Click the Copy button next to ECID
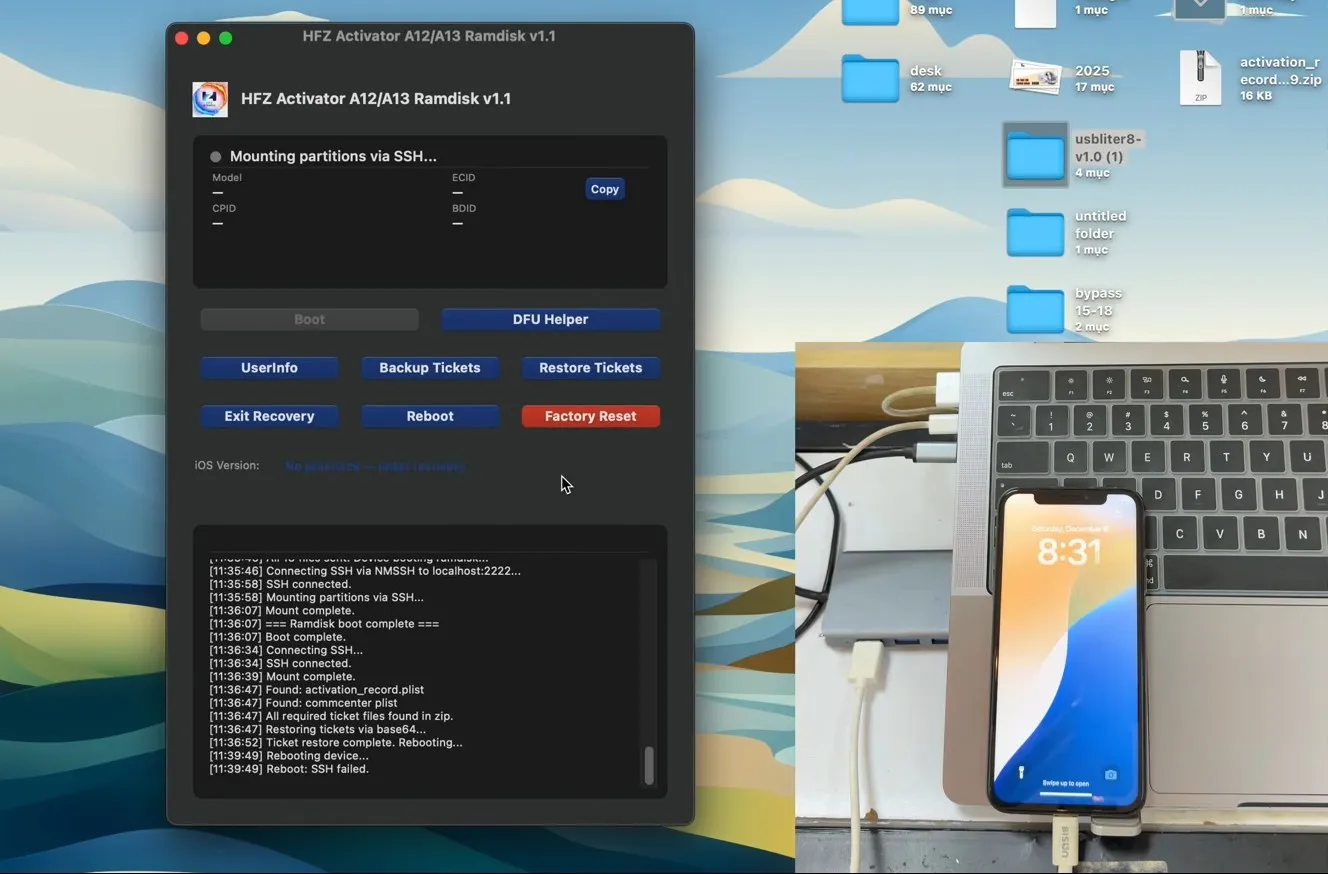 pyautogui.click(x=605, y=189)
